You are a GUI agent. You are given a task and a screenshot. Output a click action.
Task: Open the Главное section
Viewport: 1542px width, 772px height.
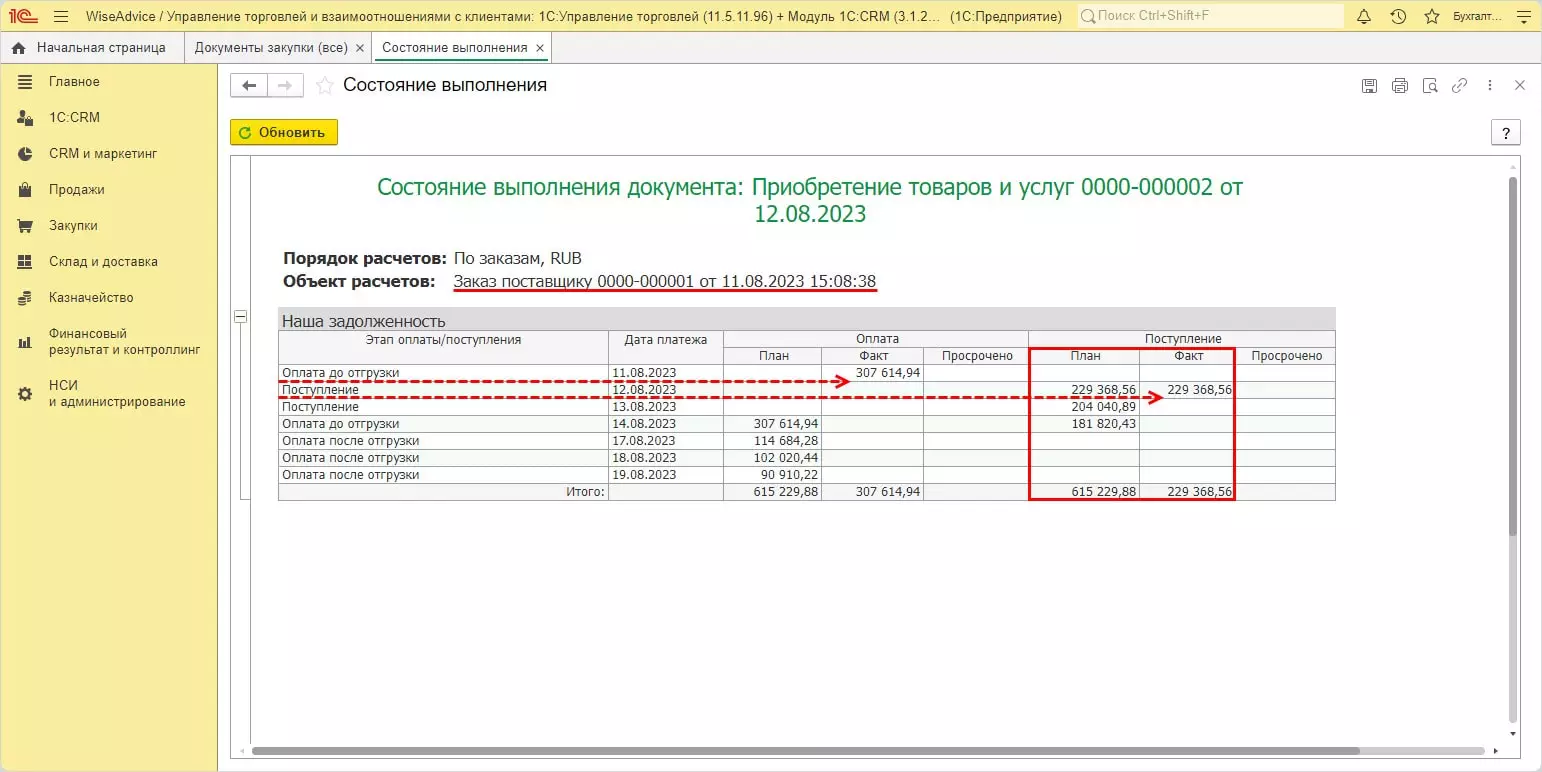pyautogui.click(x=108, y=82)
